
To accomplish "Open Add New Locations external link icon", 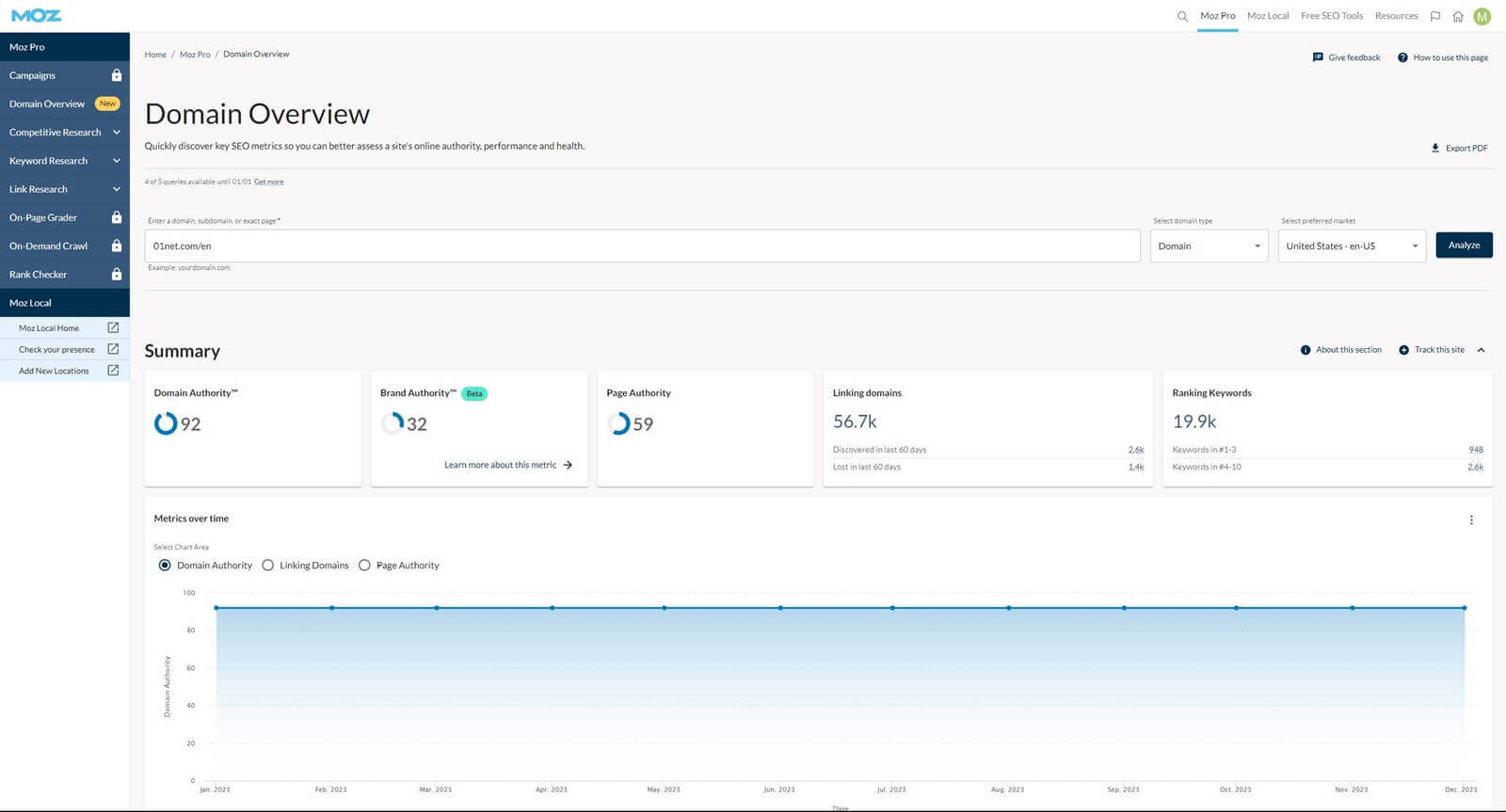I will click(113, 371).
